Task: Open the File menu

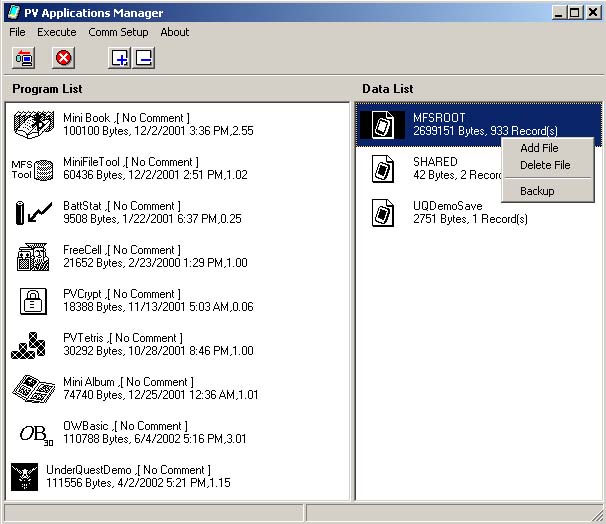Action: [x=17, y=32]
